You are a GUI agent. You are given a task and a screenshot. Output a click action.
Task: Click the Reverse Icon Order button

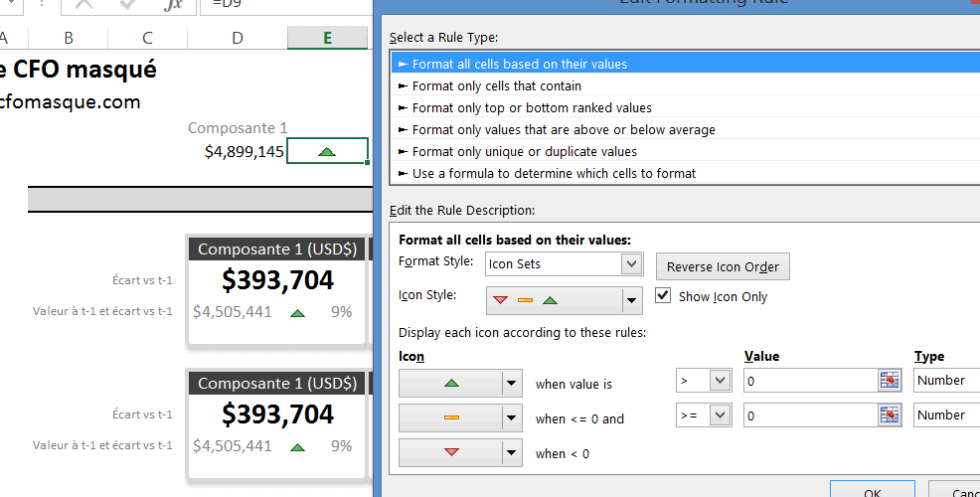tap(722, 267)
